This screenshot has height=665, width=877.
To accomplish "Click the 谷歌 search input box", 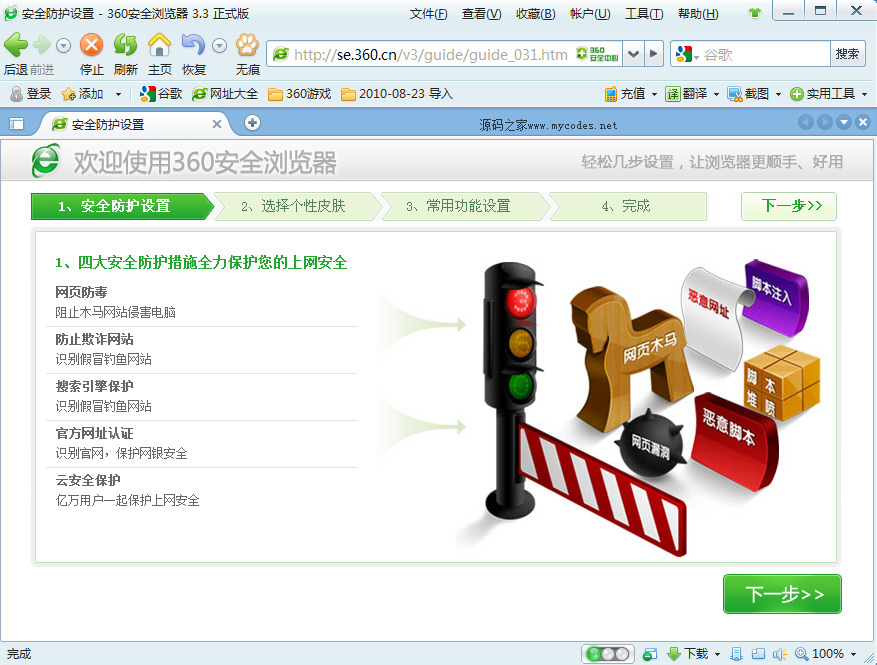I will click(765, 54).
